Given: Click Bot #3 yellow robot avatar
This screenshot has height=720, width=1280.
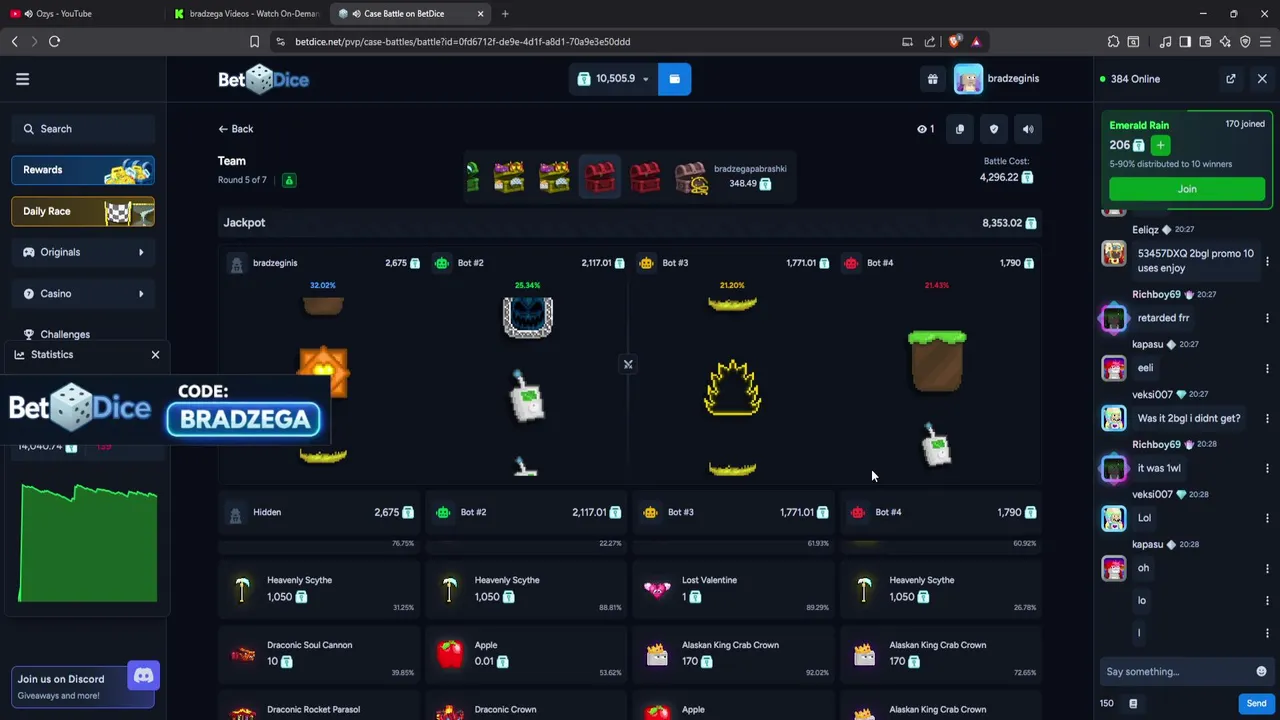Looking at the screenshot, I should point(647,263).
